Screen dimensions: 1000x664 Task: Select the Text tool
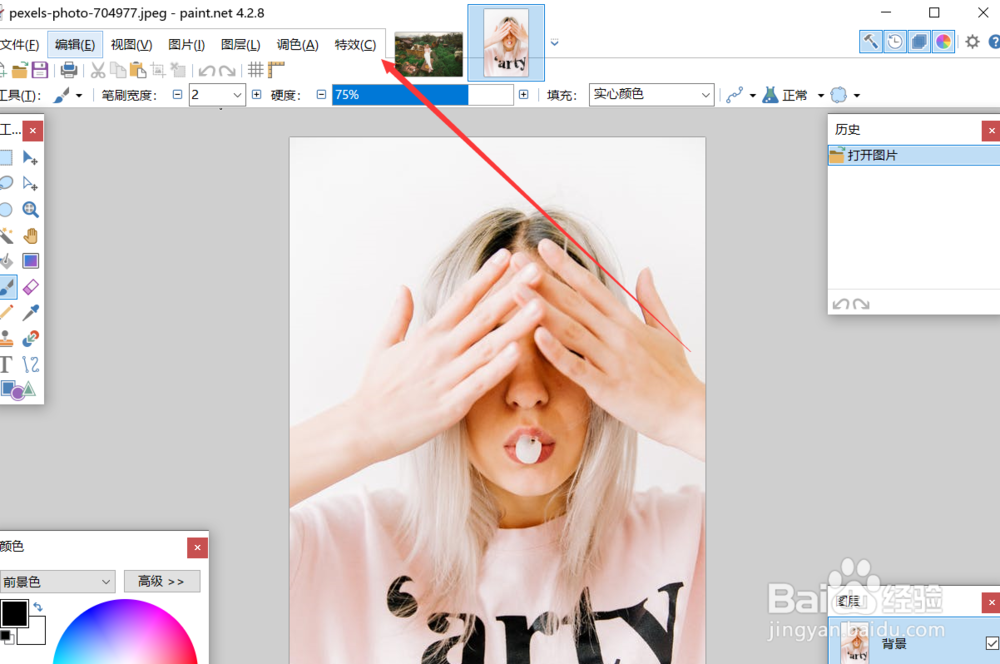tap(6, 364)
